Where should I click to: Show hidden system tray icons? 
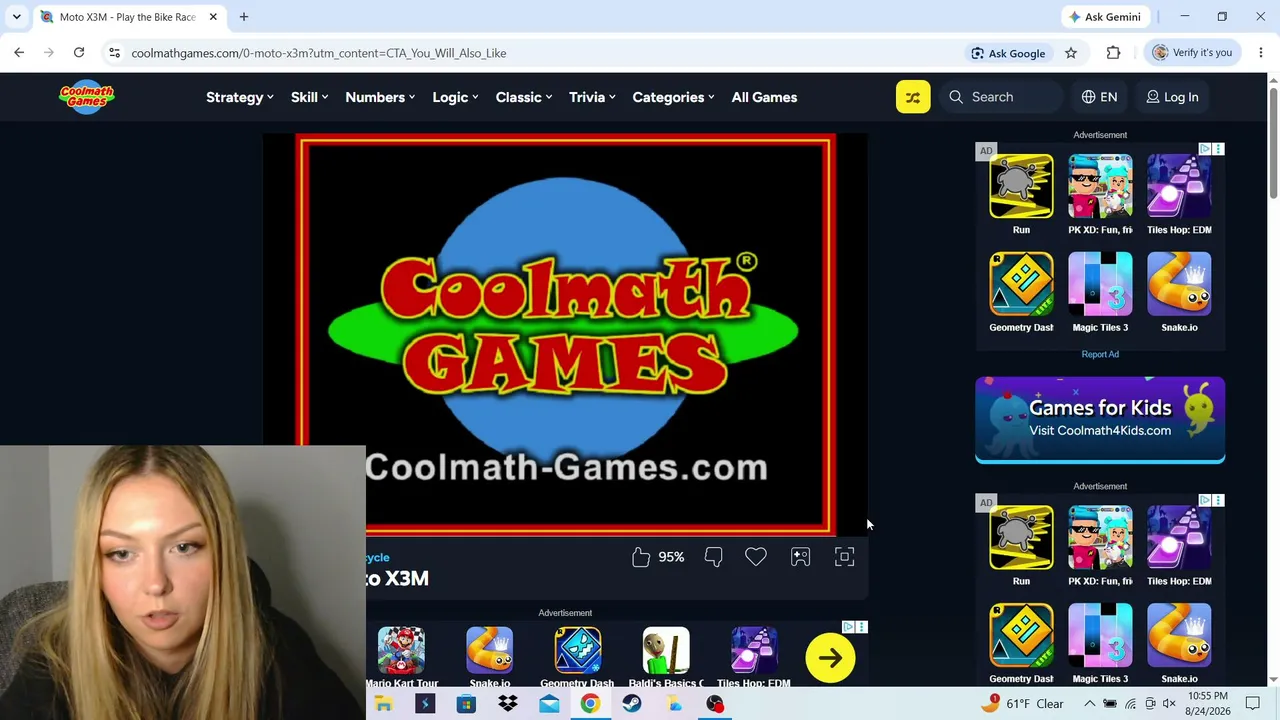pyautogui.click(x=1090, y=704)
